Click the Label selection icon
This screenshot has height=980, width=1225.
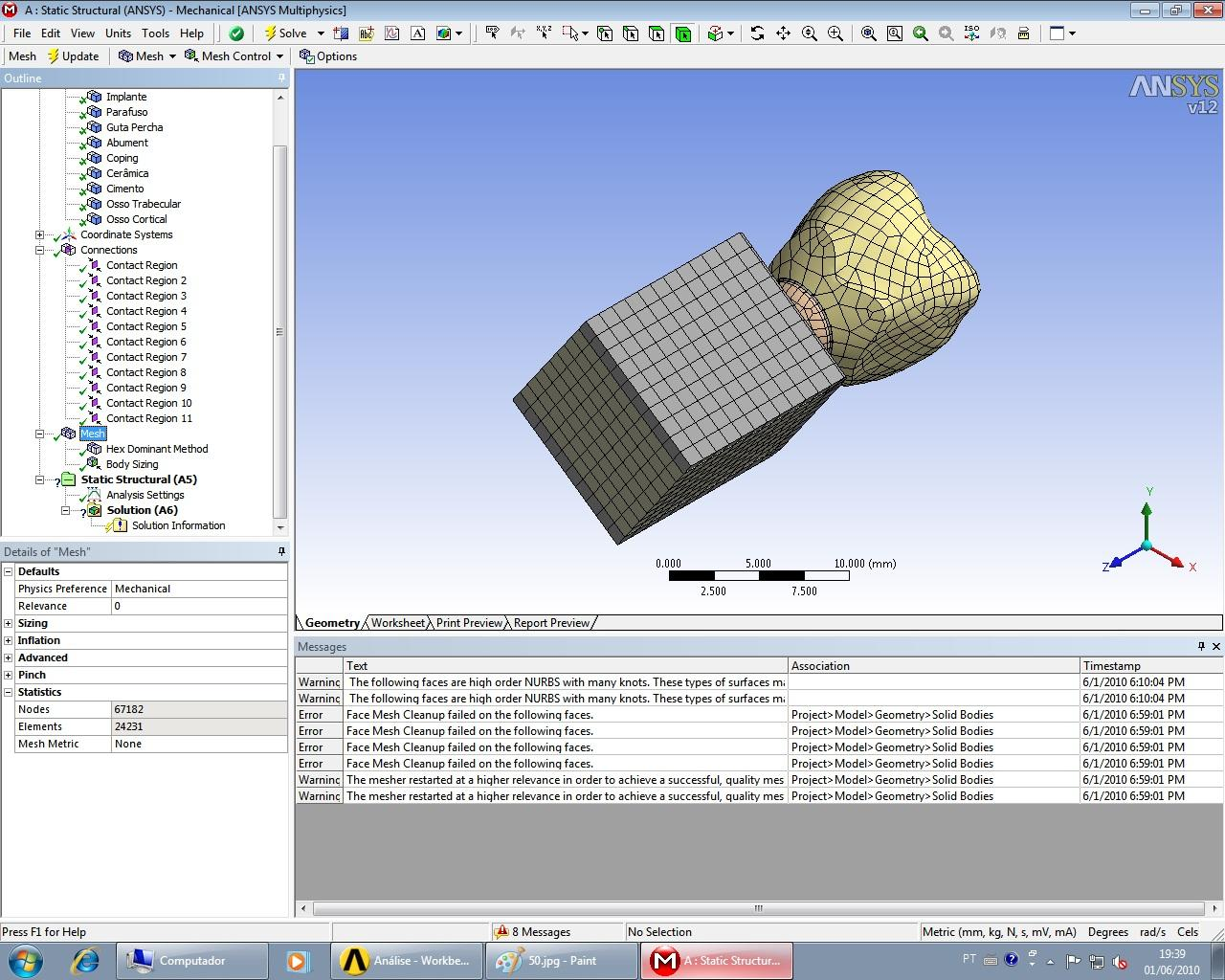[x=492, y=33]
